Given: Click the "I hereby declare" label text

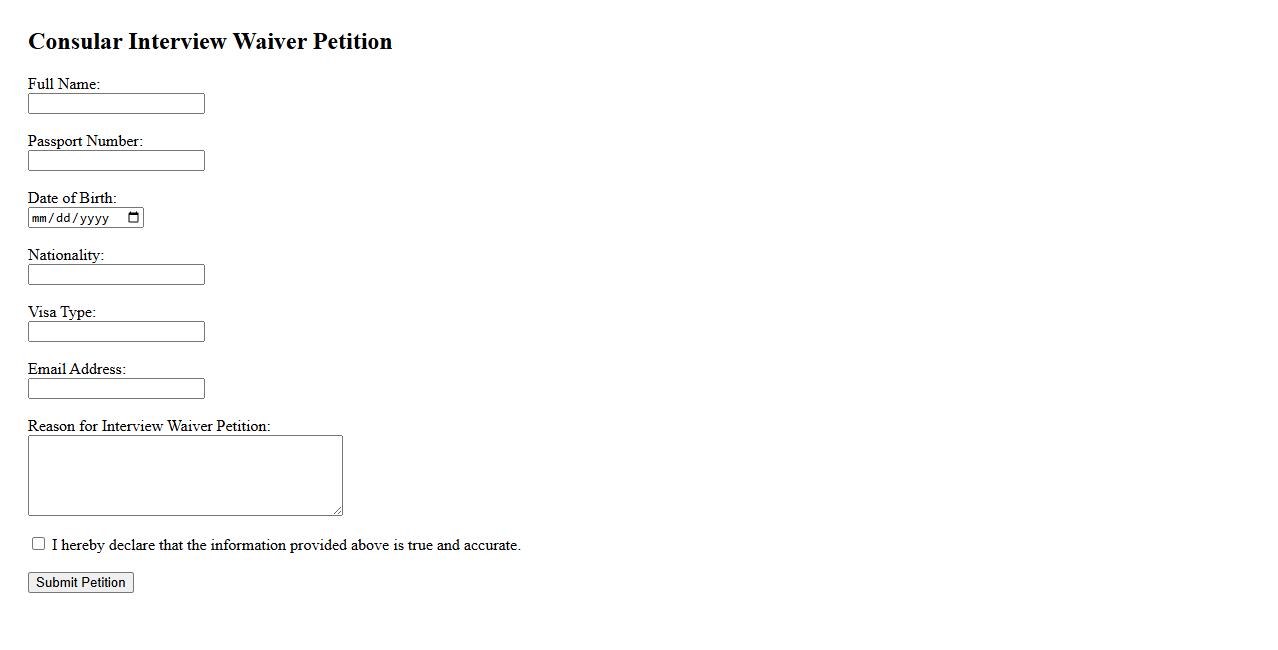Looking at the screenshot, I should (x=286, y=546).
